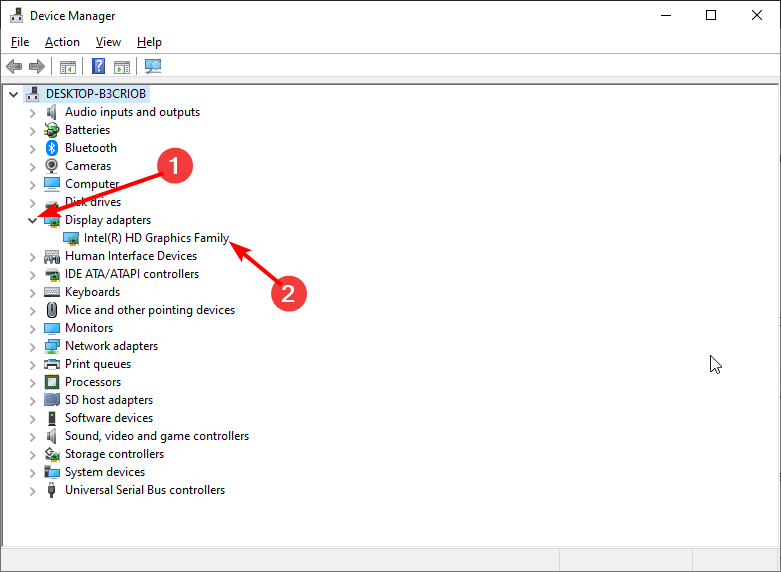
Task: Click the Monitors icon
Action: point(52,328)
